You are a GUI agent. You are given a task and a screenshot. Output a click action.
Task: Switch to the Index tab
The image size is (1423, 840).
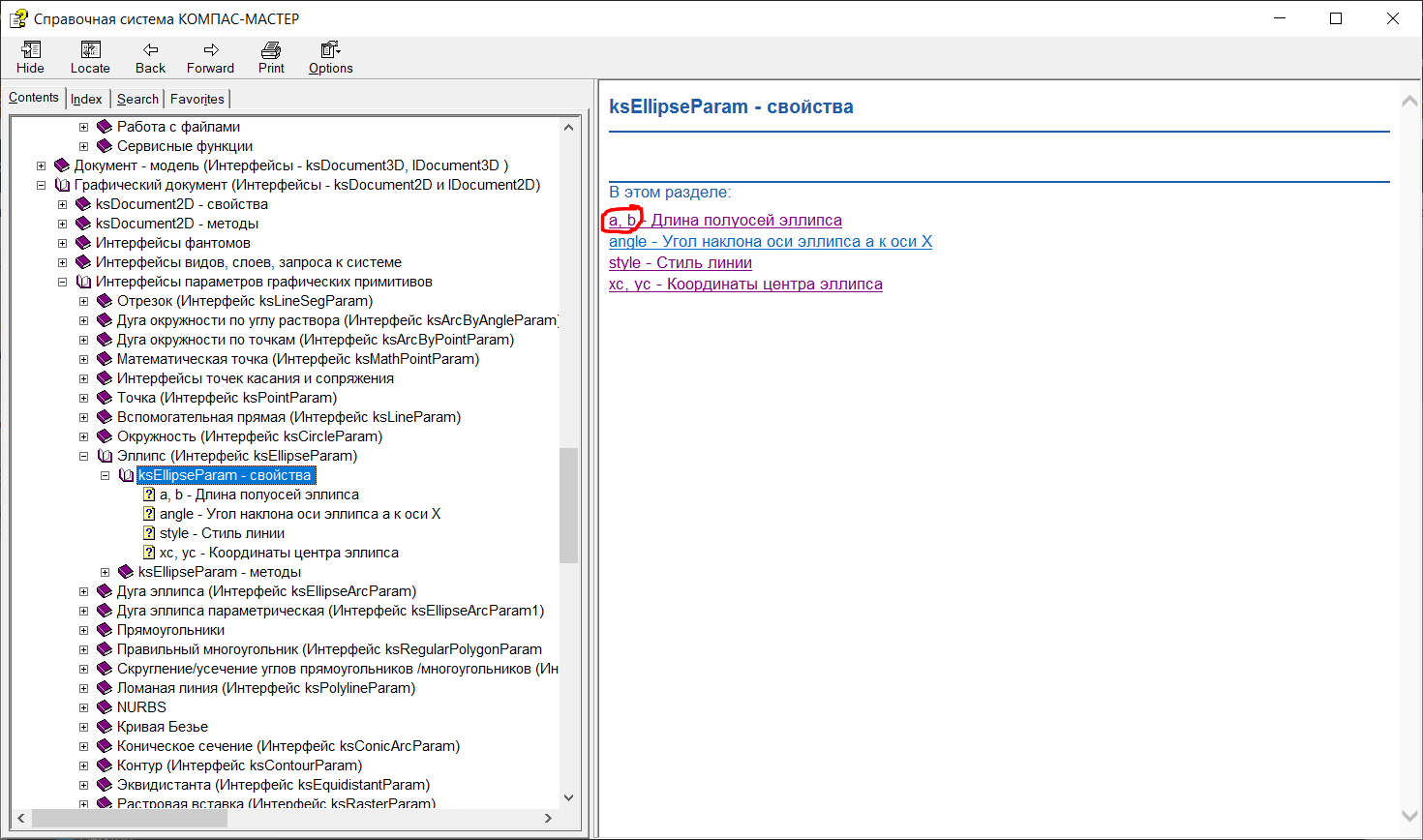tap(86, 99)
